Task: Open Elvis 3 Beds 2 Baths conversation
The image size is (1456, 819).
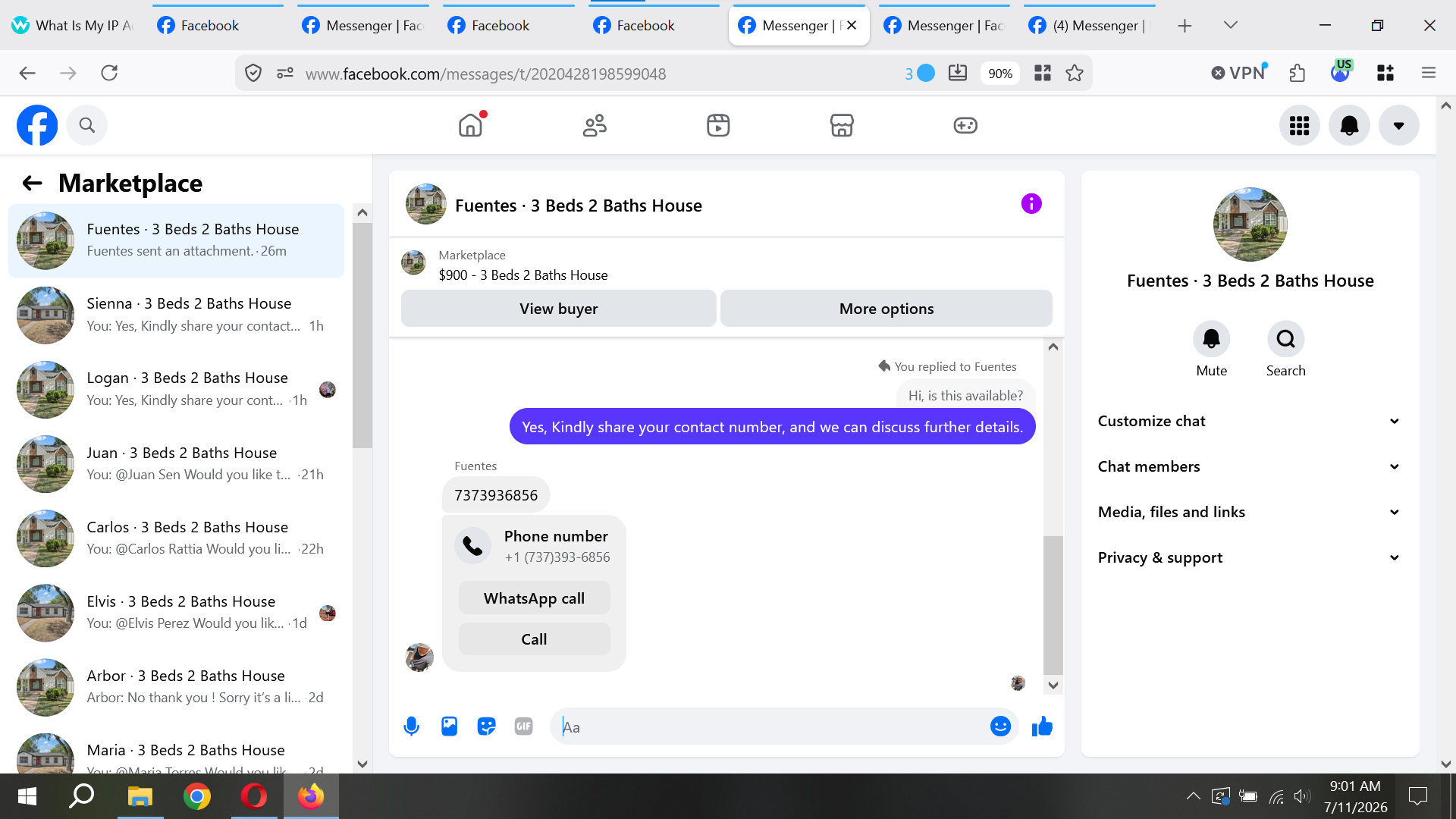Action: pos(176,612)
